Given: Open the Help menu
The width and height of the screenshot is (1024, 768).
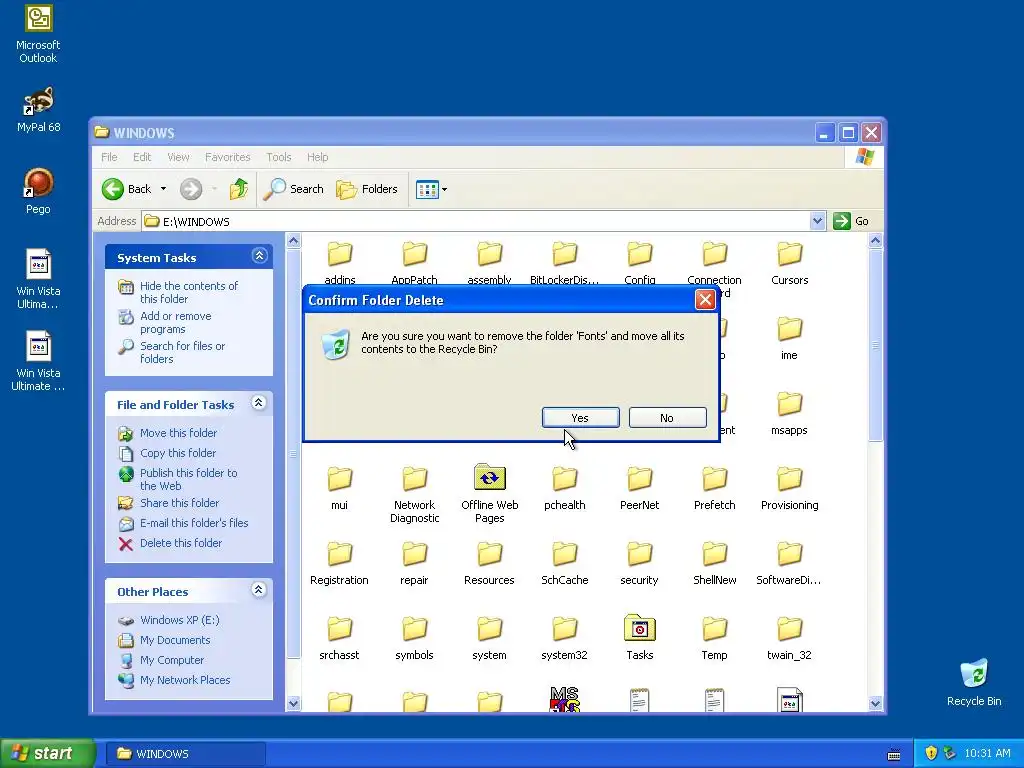Looking at the screenshot, I should (317, 157).
